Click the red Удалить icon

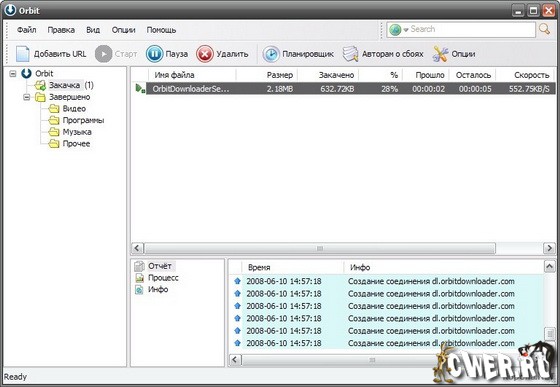click(x=205, y=54)
